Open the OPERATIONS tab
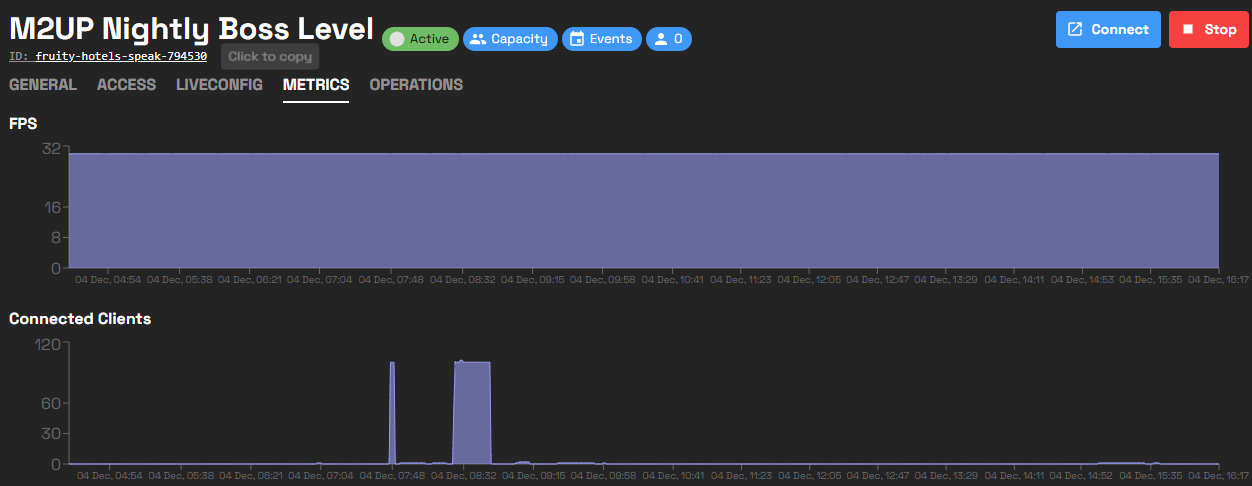 416,85
